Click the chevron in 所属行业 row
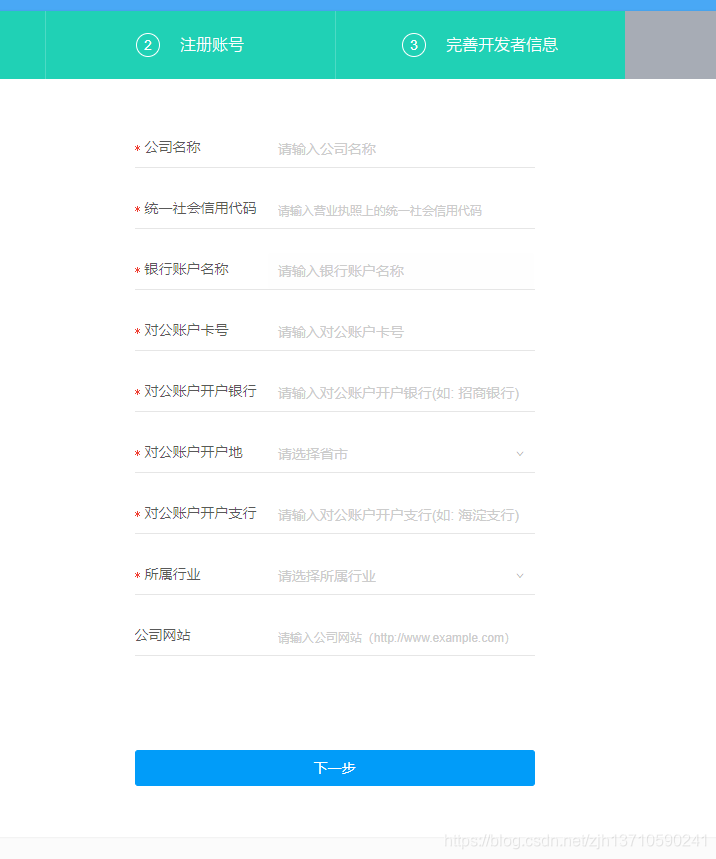716x859 pixels. tap(520, 576)
